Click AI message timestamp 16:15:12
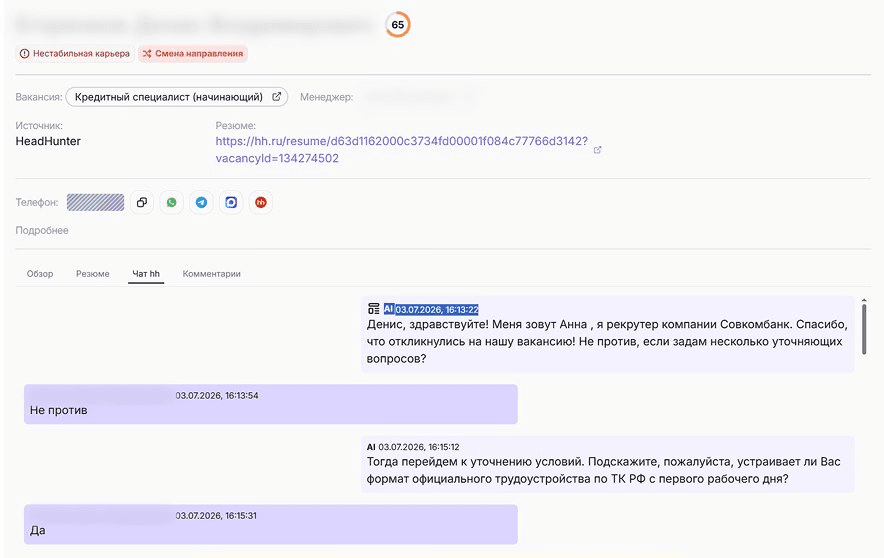884x558 pixels. coord(418,447)
